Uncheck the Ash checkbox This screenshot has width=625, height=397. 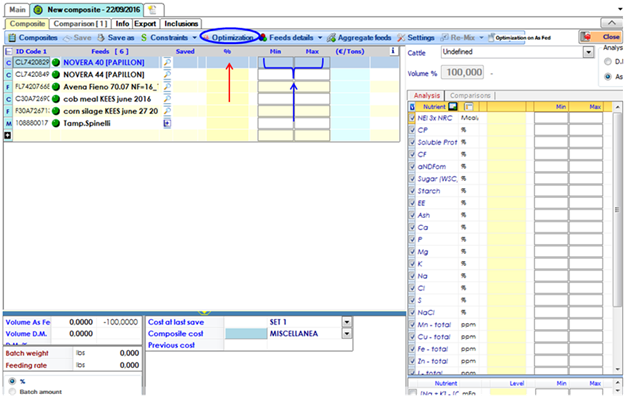pyautogui.click(x=412, y=215)
